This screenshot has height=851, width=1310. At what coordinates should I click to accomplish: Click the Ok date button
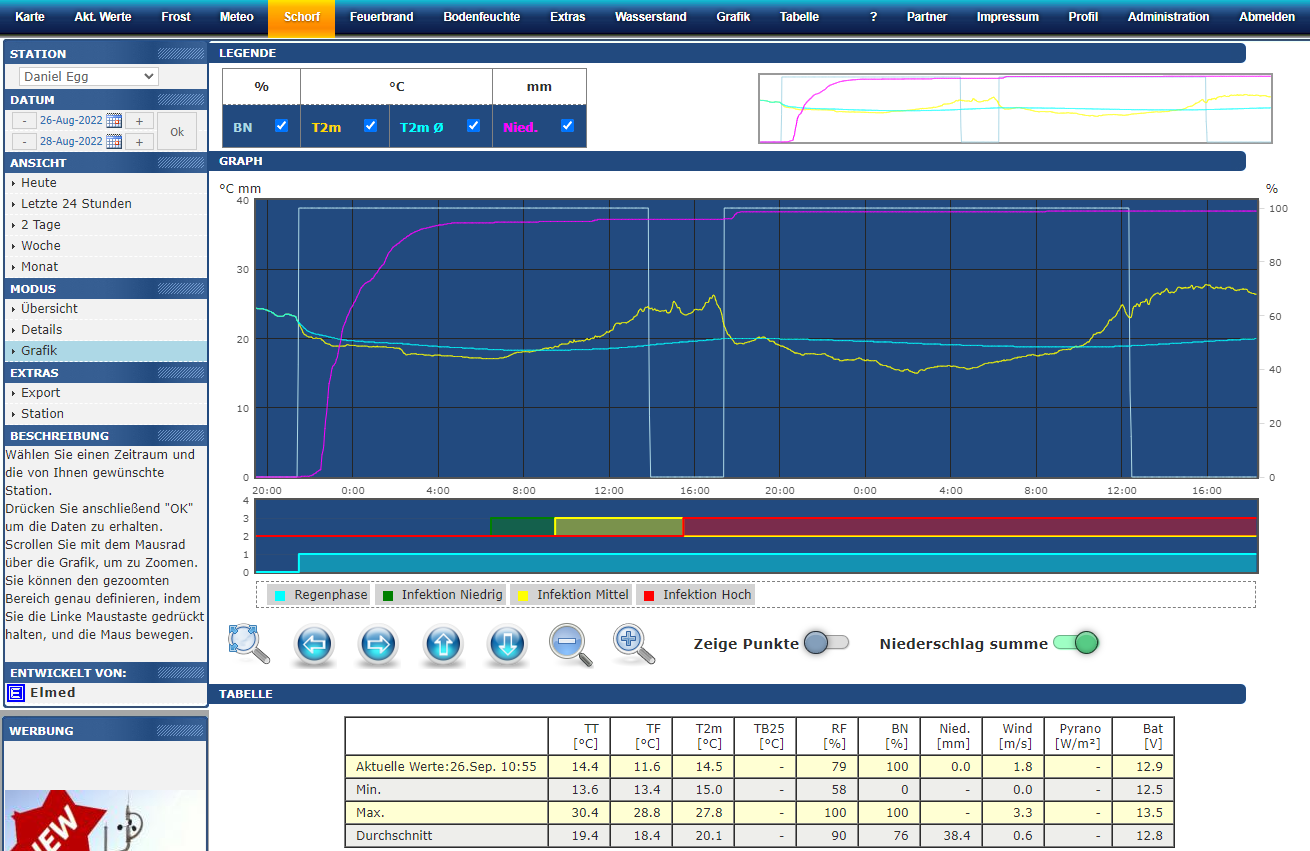pos(177,131)
